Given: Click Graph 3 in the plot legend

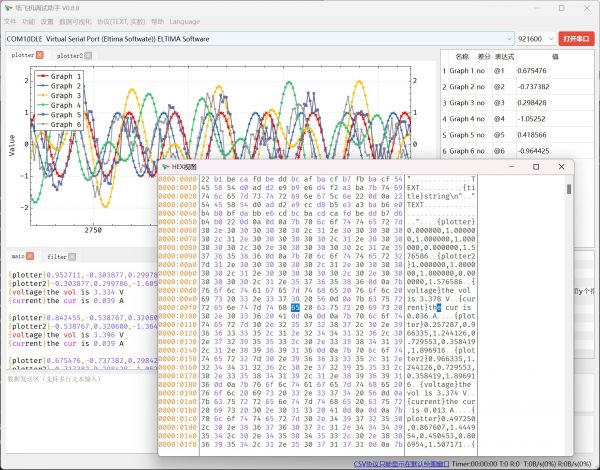Looking at the screenshot, I should pyautogui.click(x=59, y=95).
